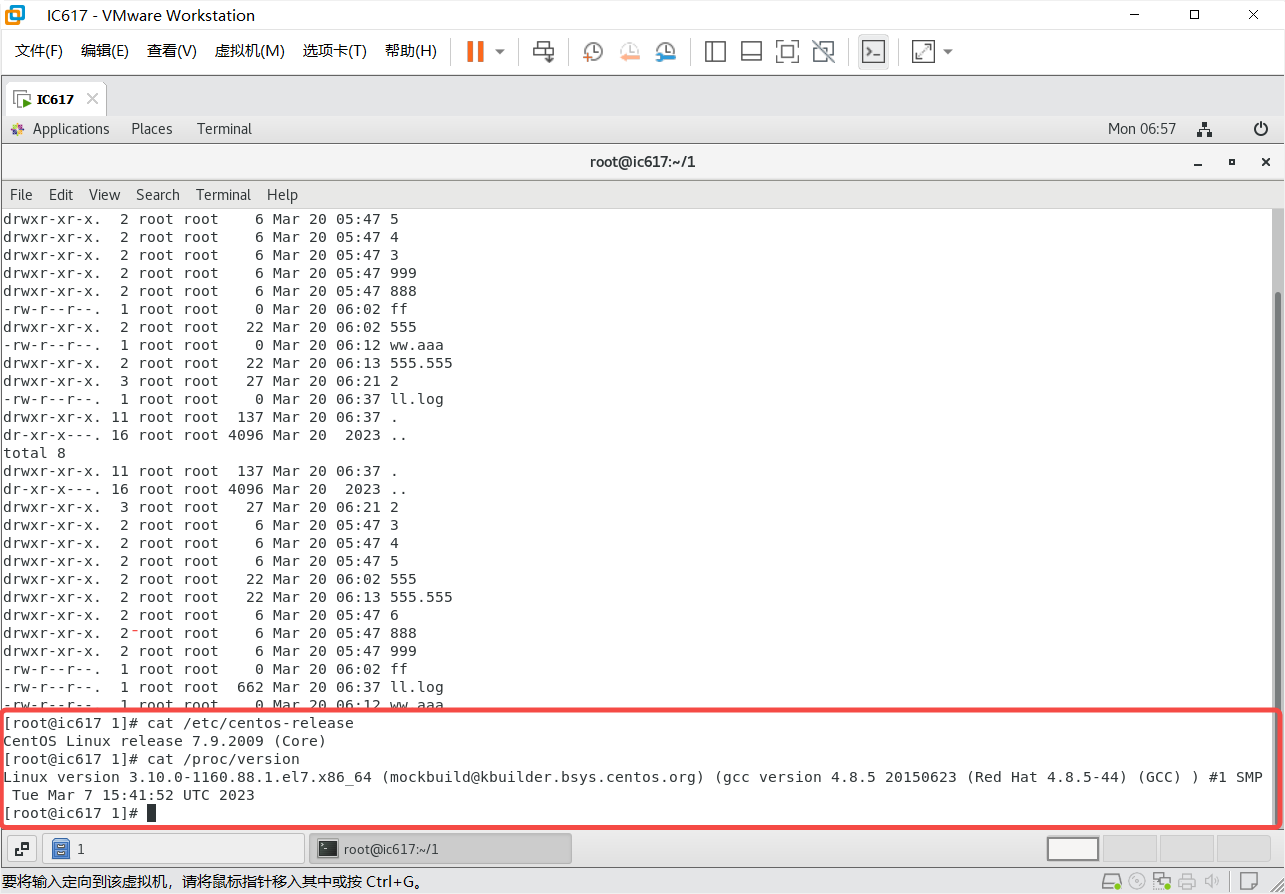This screenshot has height=894, width=1285.
Task: Open the Terminal menu in the terminal menu bar
Action: point(223,195)
